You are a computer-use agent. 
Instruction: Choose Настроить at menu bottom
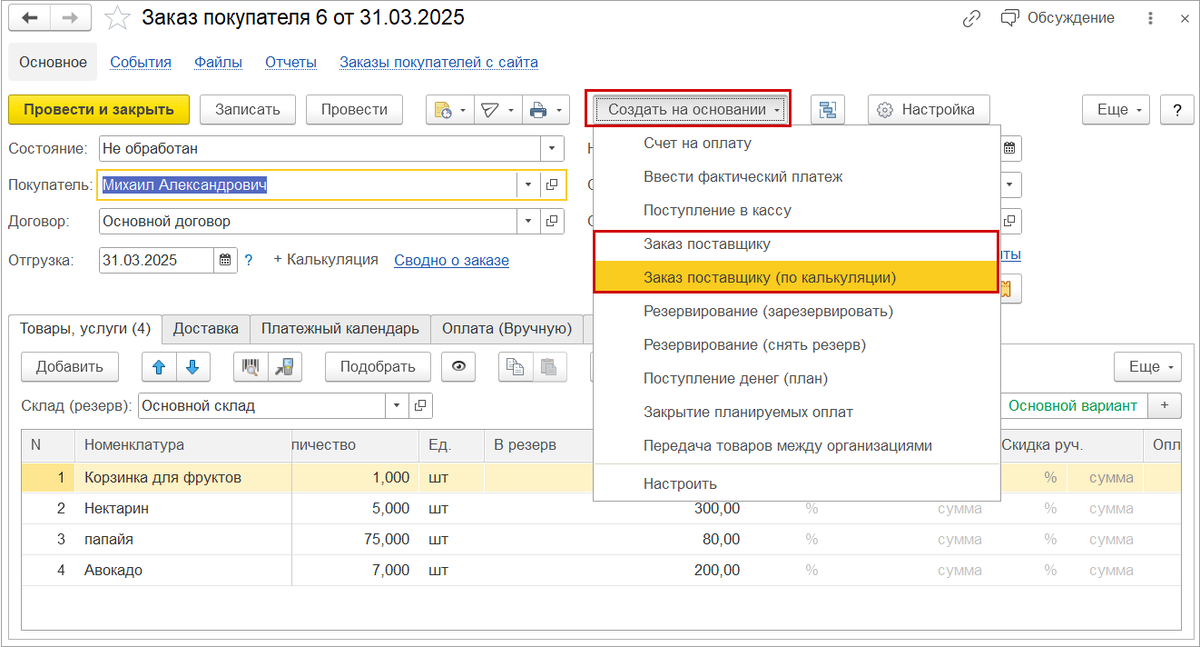[x=796, y=484]
